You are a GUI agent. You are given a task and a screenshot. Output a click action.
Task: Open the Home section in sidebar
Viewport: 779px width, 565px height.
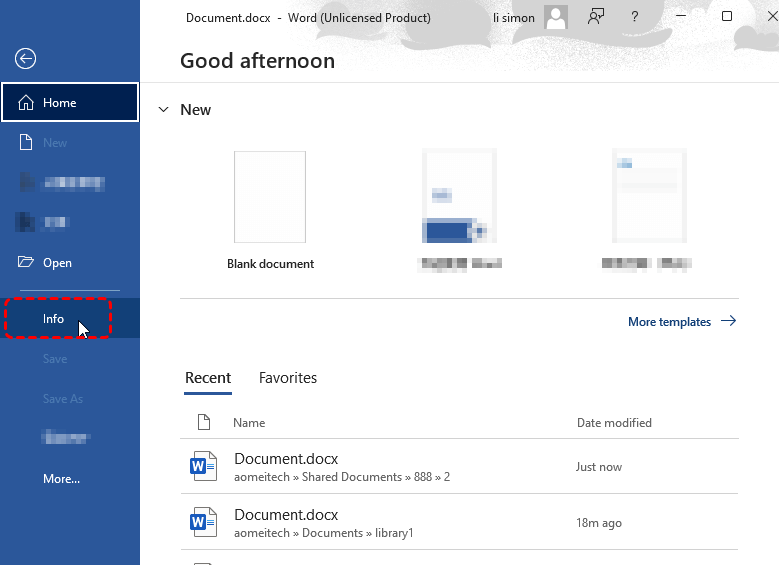[x=70, y=102]
